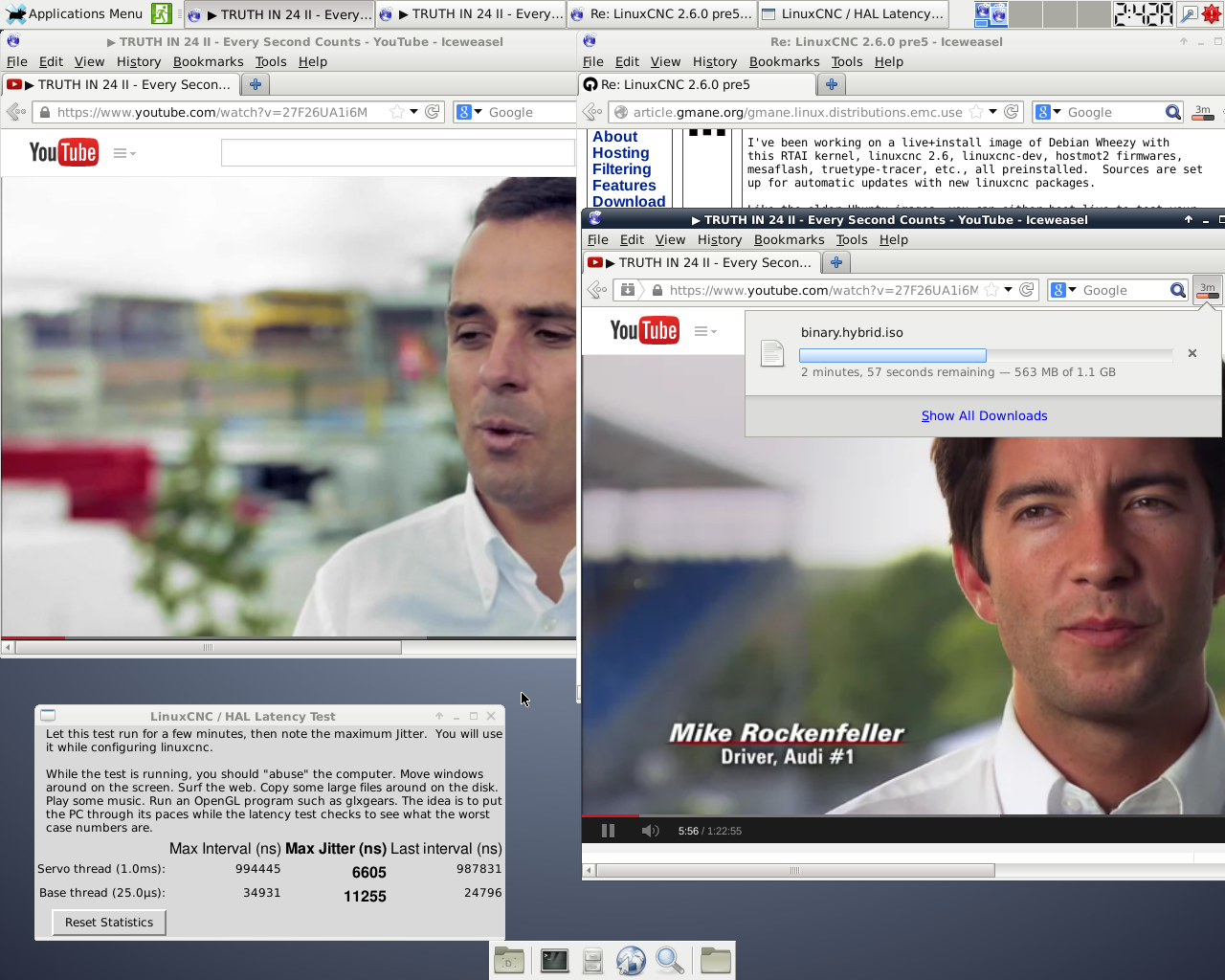Open the Applications Menu
Image resolution: width=1225 pixels, height=980 pixels.
[x=74, y=13]
